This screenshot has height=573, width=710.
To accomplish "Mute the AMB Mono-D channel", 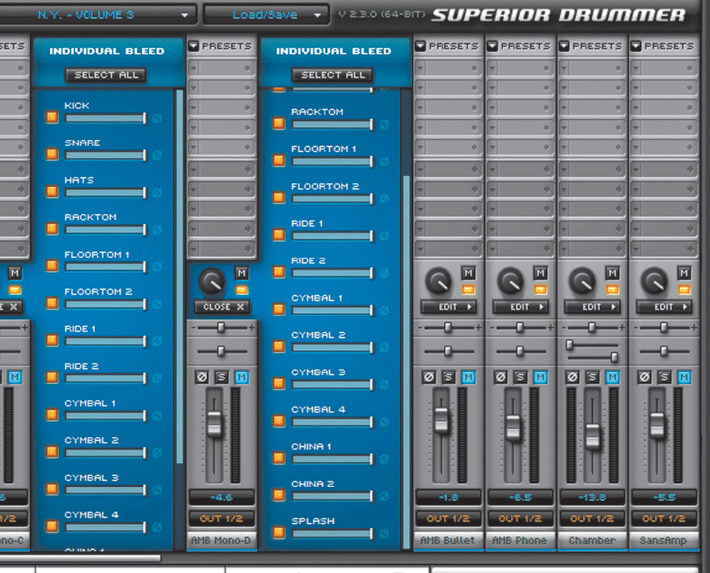I will [x=241, y=377].
